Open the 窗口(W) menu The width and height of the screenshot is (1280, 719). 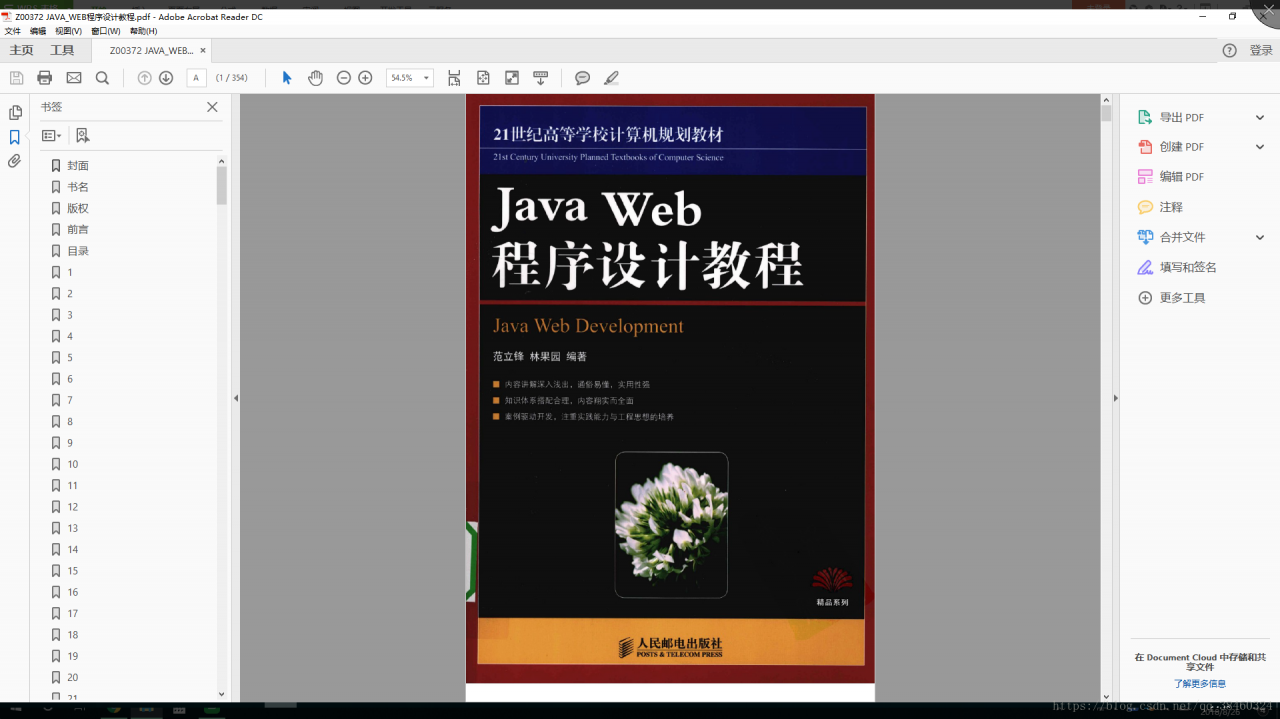[105, 31]
